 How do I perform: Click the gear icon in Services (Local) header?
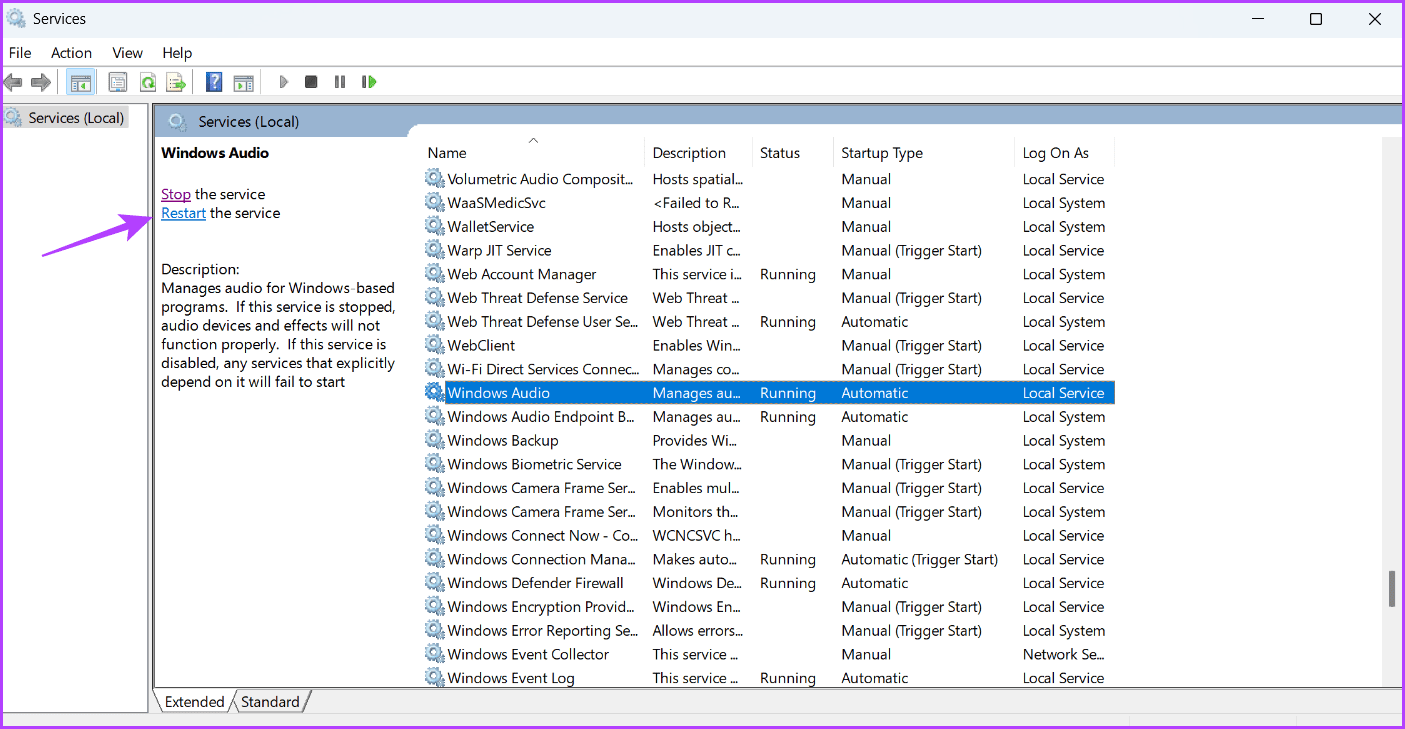[x=178, y=122]
